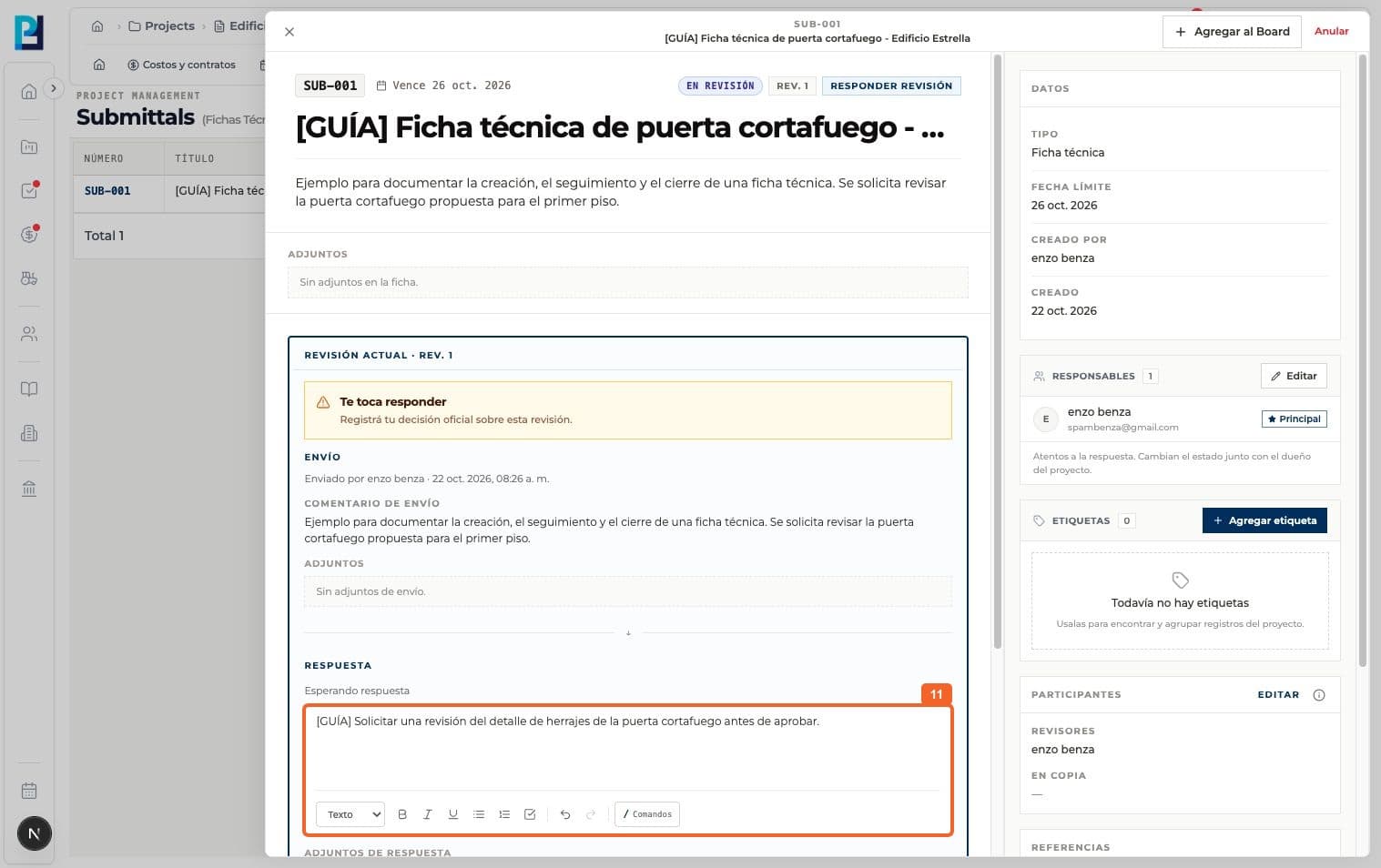Open the documents building icon in the sidebar
Screen dimensions: 1381x868
click(29, 433)
